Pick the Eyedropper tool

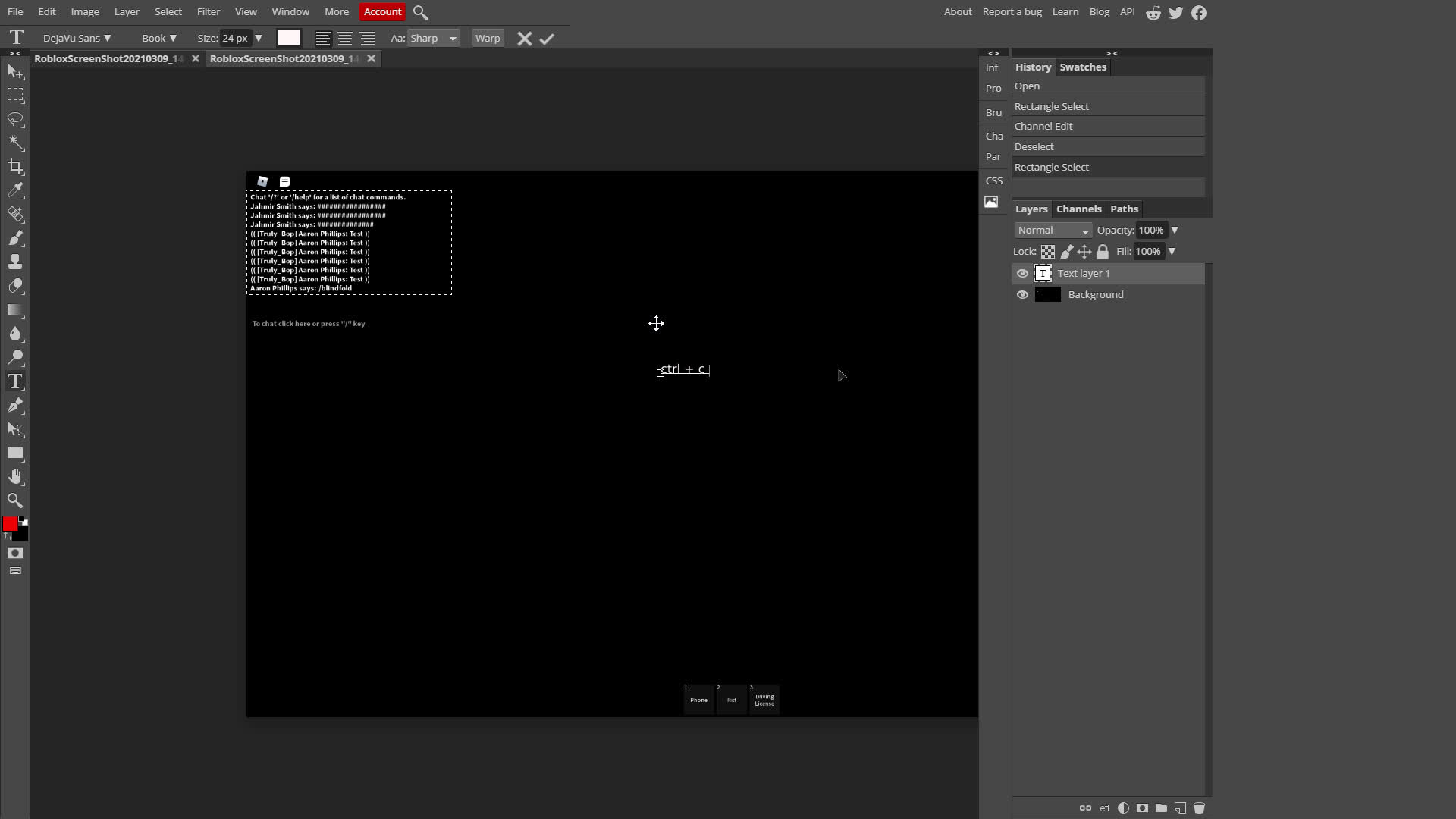(x=15, y=190)
